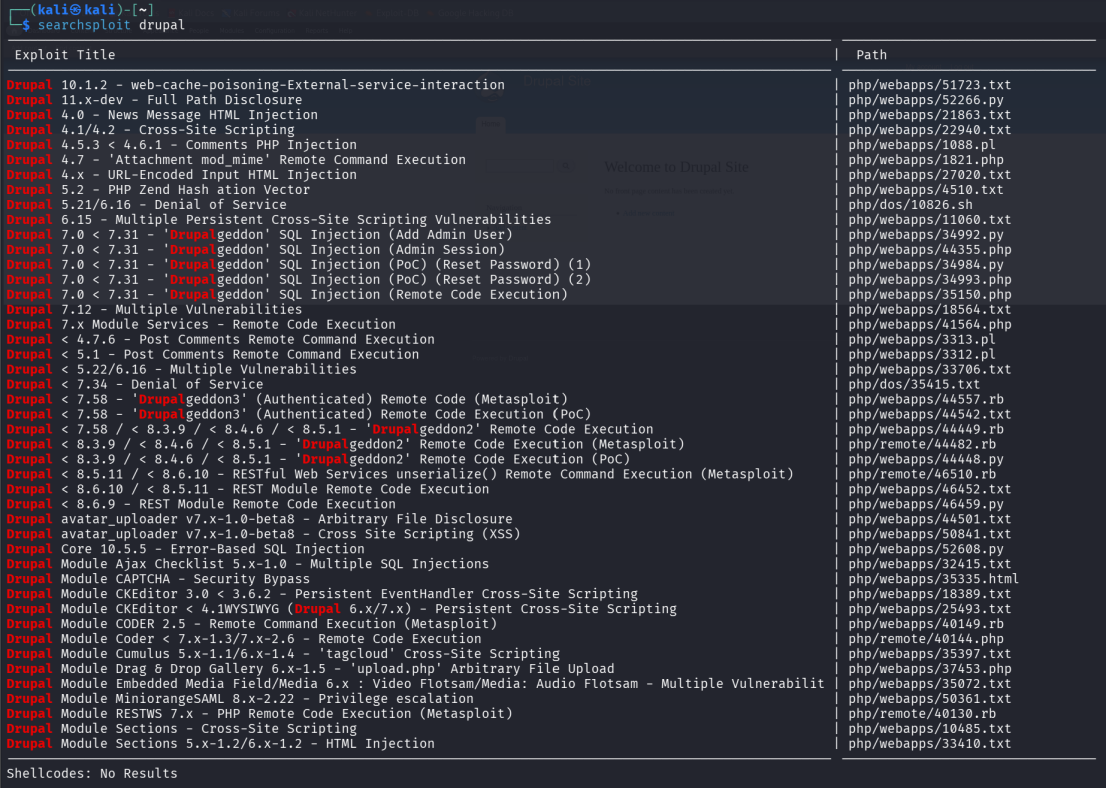This screenshot has height=789, width=1106.
Task: Click 'Drupal Core 10.5.5 - Error-Based SQL Injection'
Action: 186,549
